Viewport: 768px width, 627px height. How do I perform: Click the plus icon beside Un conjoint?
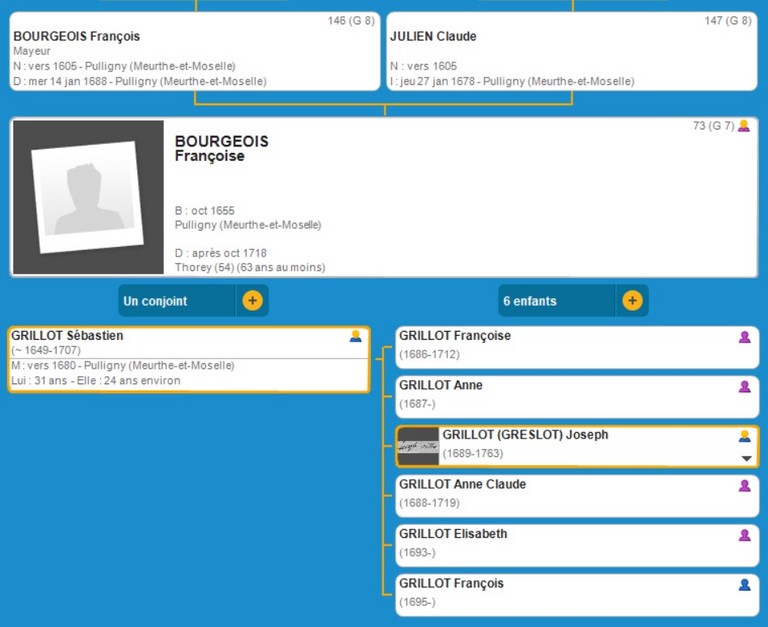pyautogui.click(x=252, y=301)
